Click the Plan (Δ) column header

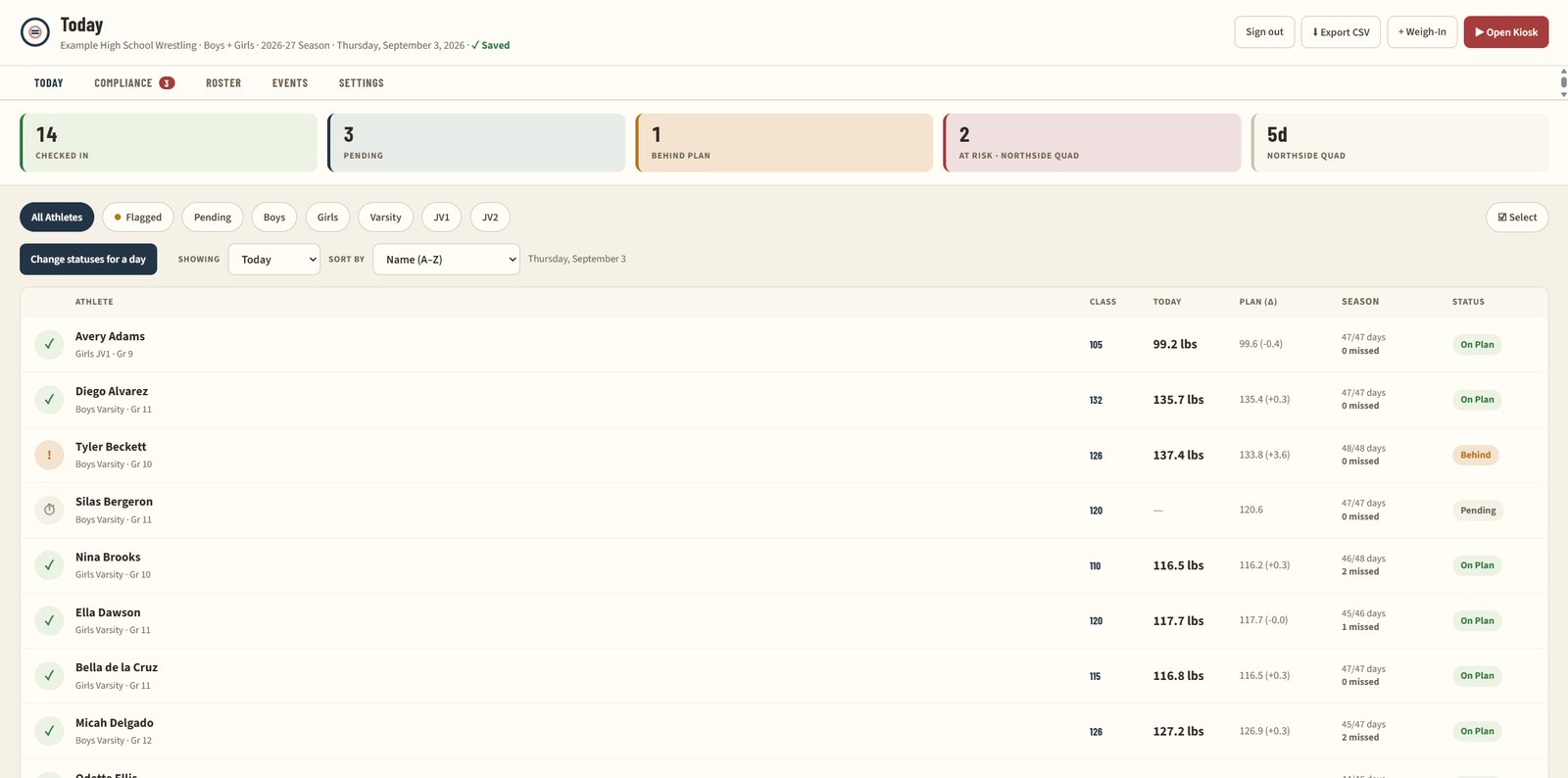(1258, 302)
